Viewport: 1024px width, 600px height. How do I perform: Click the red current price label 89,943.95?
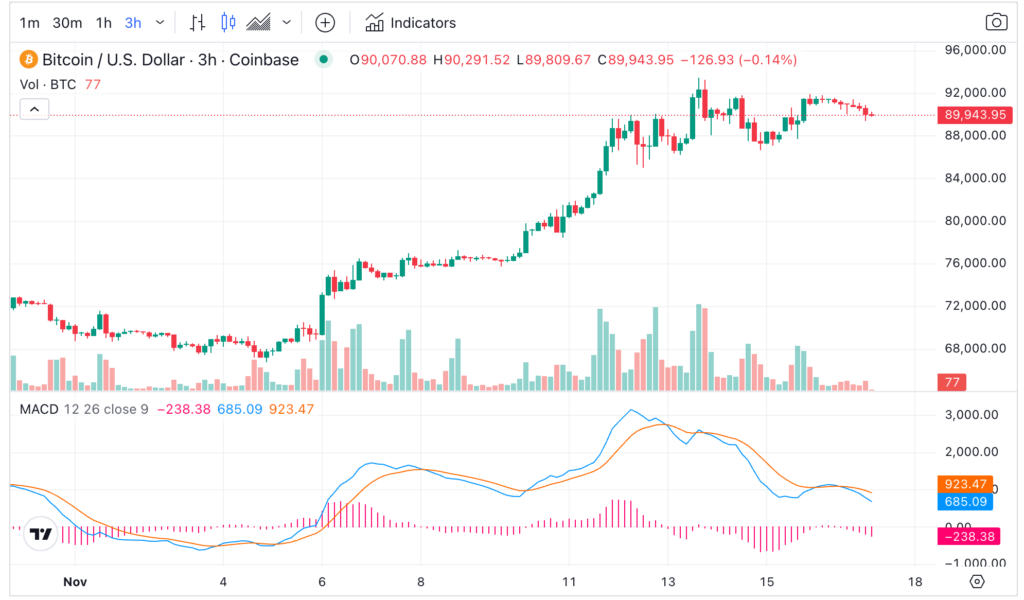[x=973, y=115]
